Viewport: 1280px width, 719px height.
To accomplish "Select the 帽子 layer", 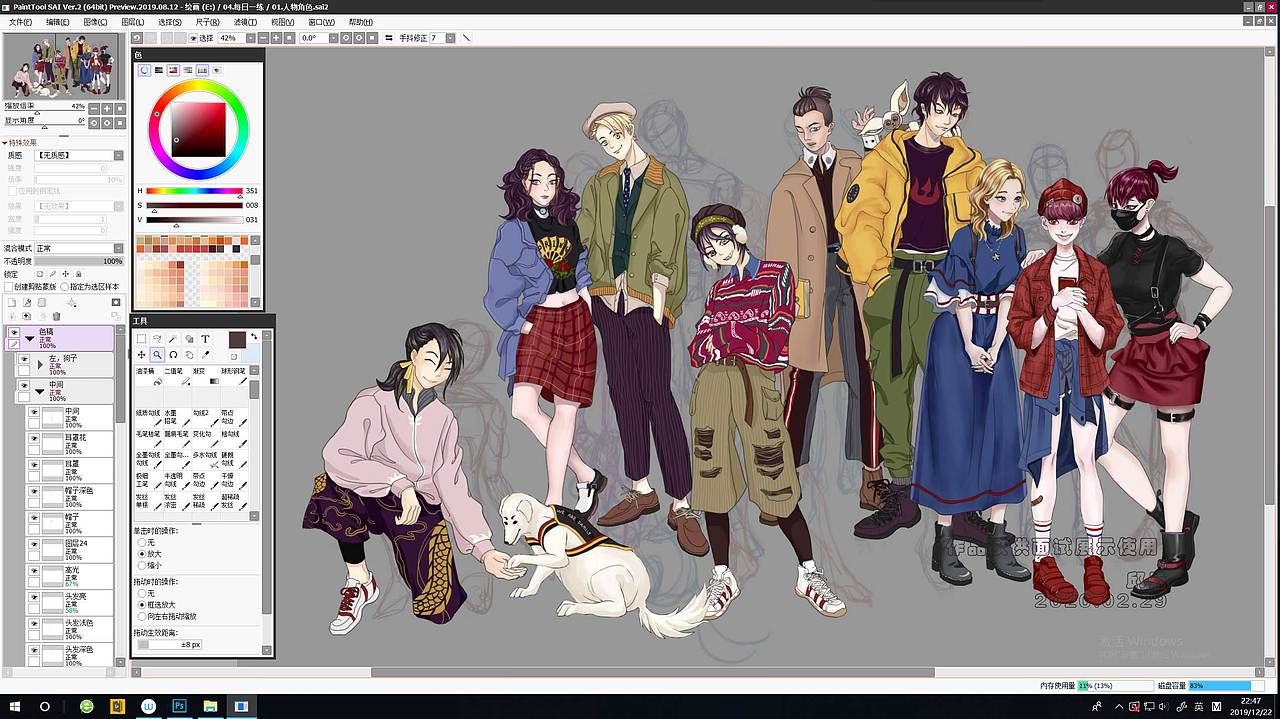I will click(70, 524).
